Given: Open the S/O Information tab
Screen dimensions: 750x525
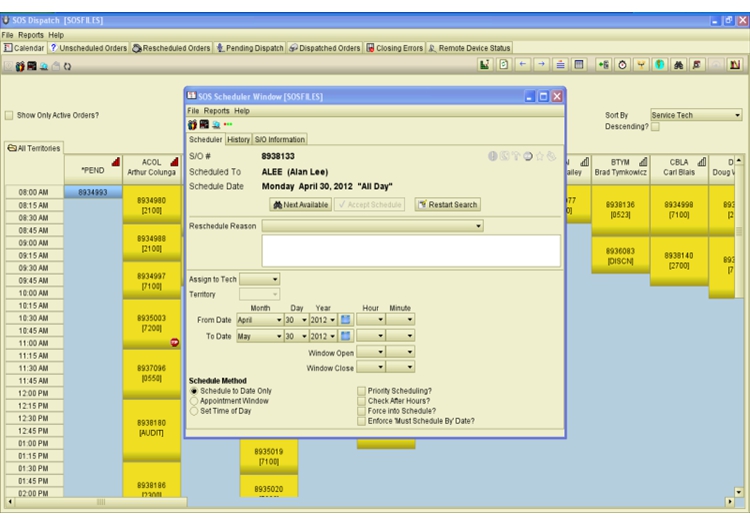Looking at the screenshot, I should (x=279, y=139).
